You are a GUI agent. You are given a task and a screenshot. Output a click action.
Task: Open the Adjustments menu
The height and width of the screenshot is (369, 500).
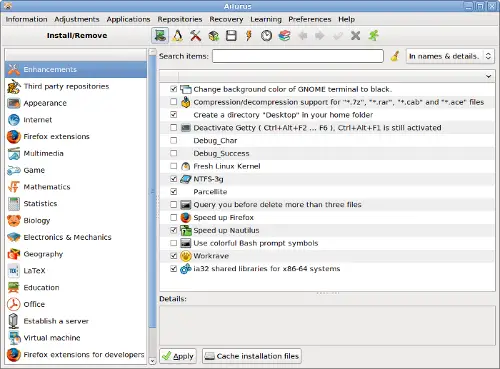click(x=77, y=19)
